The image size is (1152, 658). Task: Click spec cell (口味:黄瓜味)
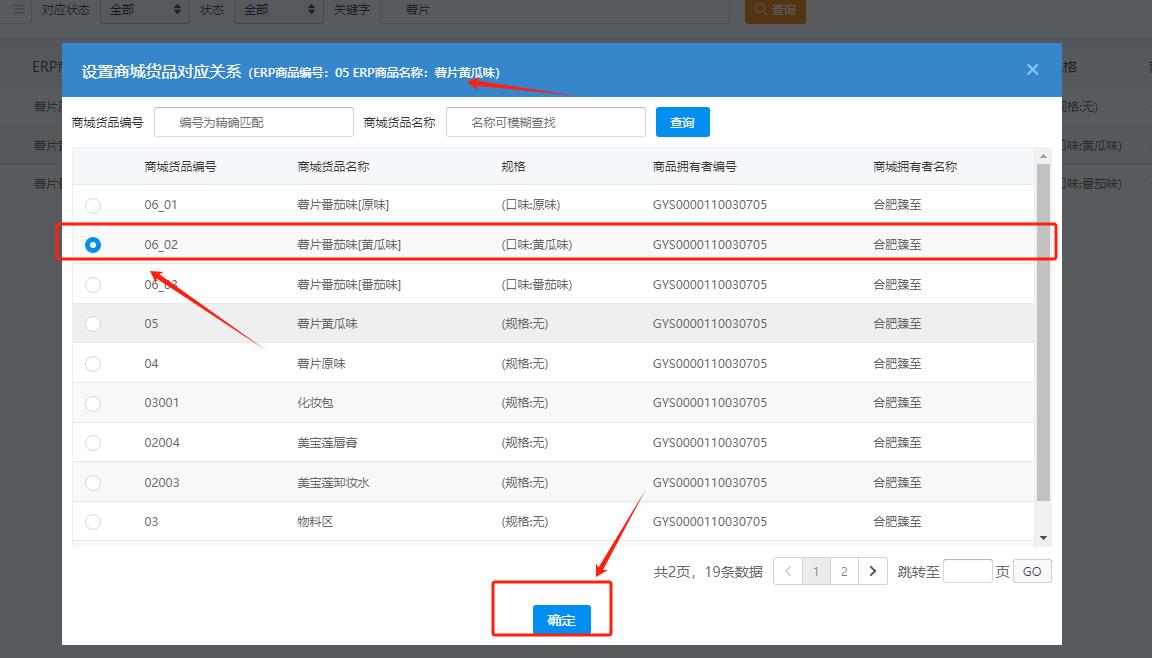click(536, 245)
